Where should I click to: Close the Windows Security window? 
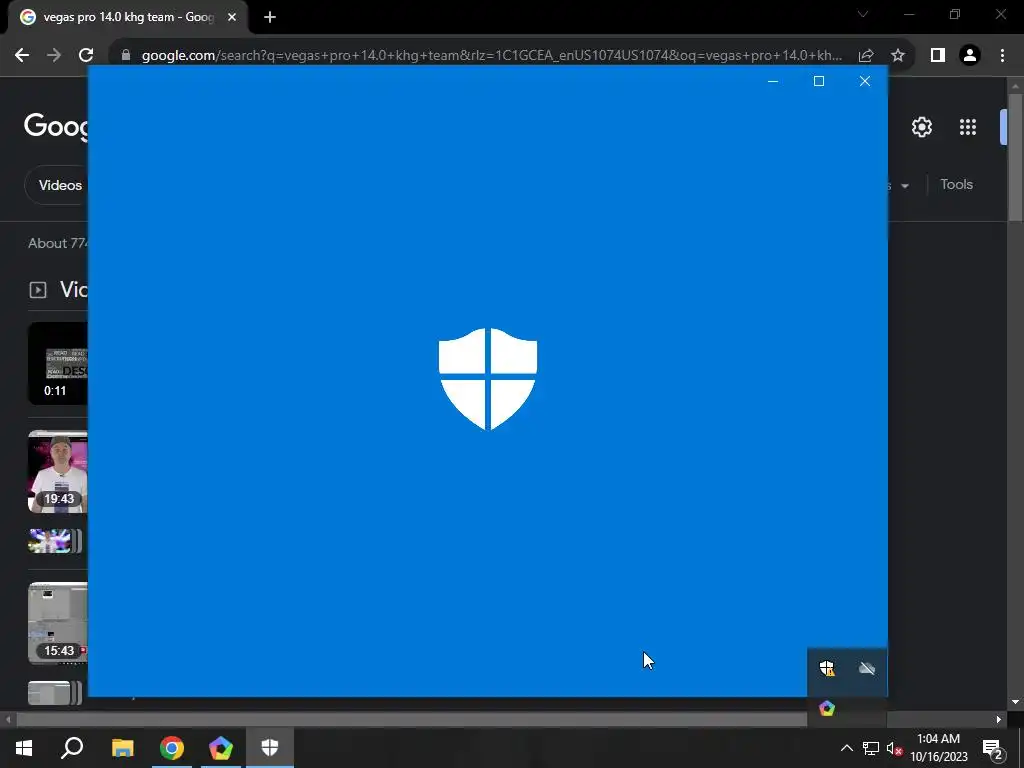click(x=865, y=81)
